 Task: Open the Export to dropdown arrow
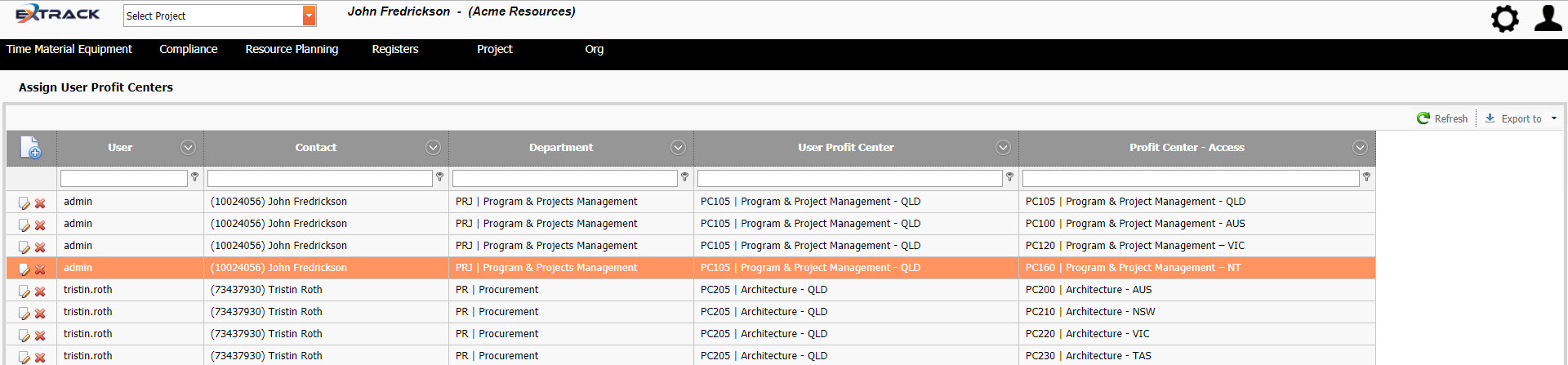click(1554, 118)
